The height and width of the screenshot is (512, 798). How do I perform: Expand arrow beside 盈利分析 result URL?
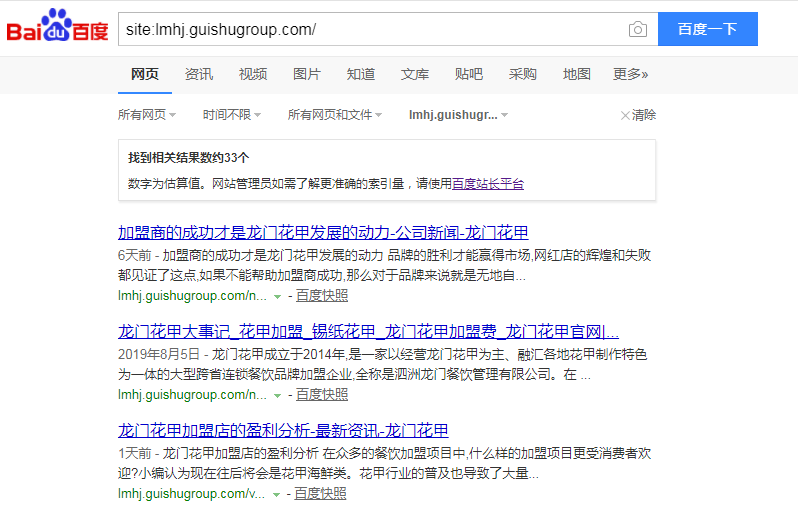(x=276, y=495)
